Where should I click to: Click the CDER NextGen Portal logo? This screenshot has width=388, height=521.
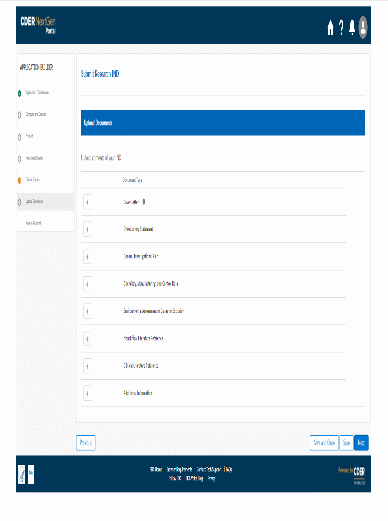tap(38, 25)
